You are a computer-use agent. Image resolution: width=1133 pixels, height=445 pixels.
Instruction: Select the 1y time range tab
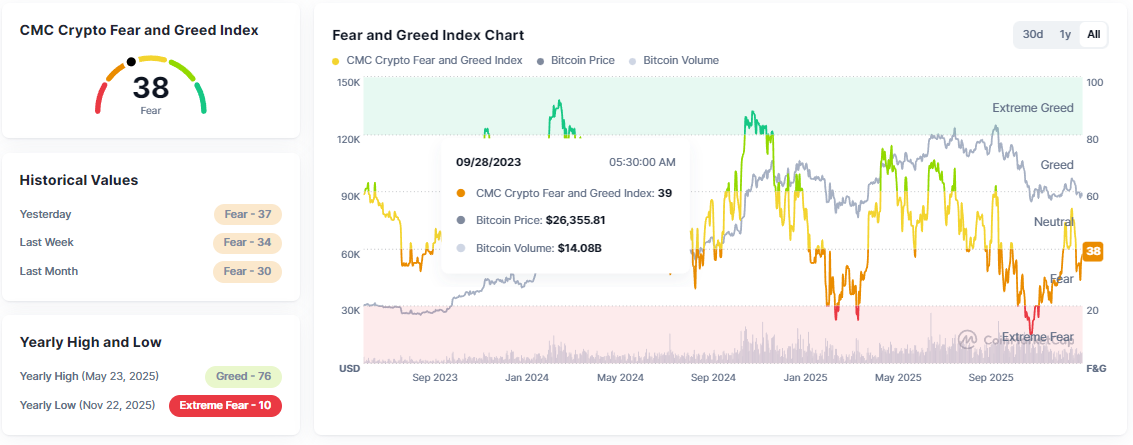pyautogui.click(x=1066, y=34)
